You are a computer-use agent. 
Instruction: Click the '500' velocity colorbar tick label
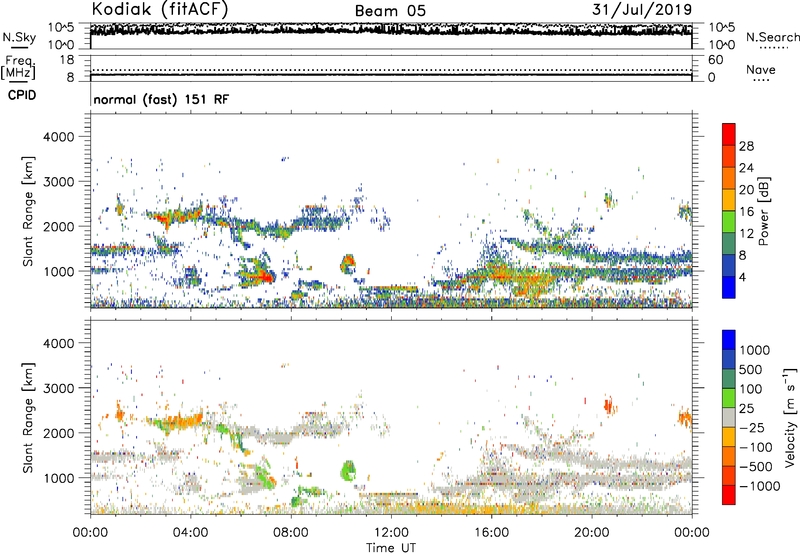tap(751, 369)
